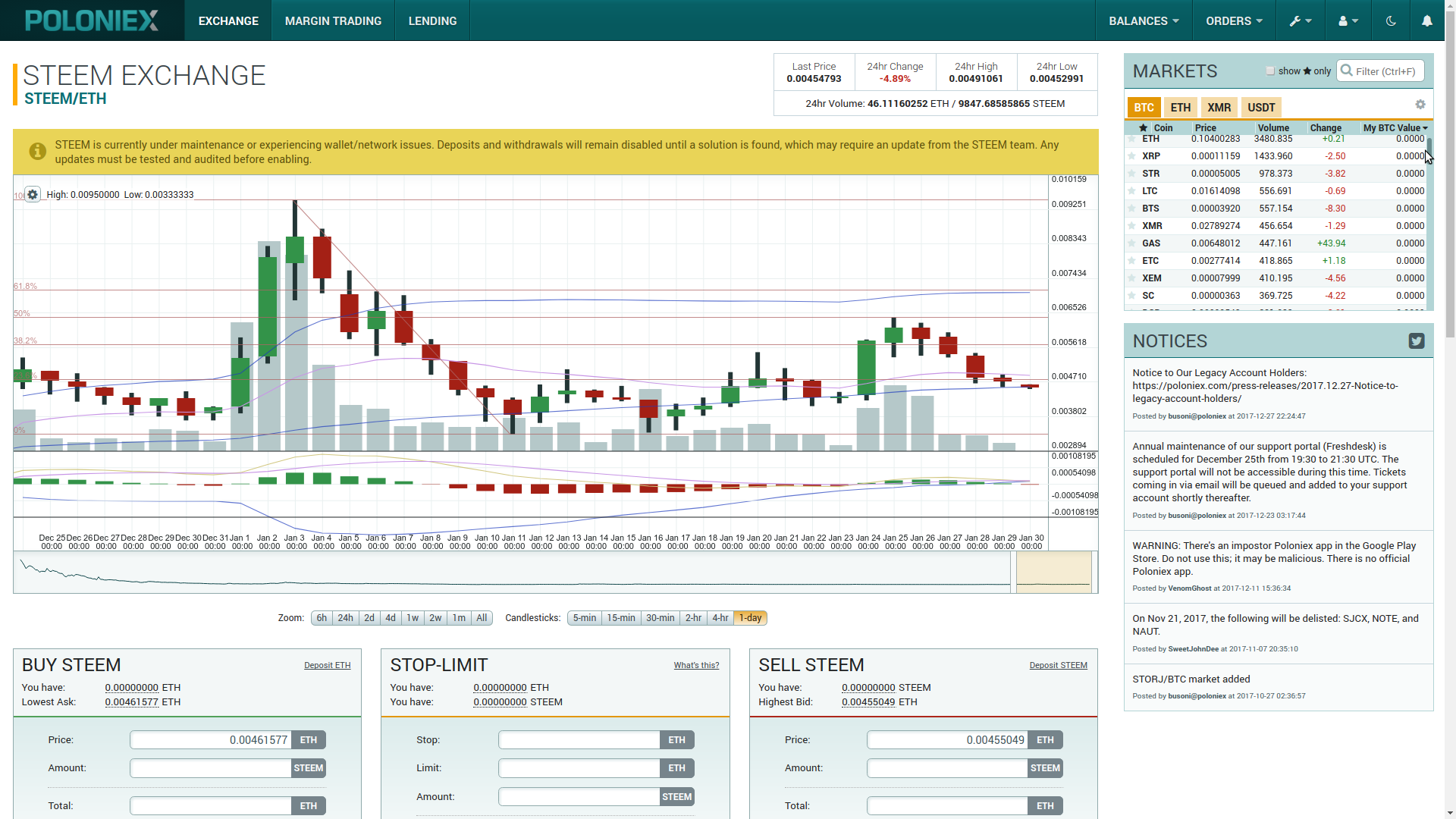Viewport: 1456px width, 819px height.
Task: Set chart zoom to 24h
Action: click(346, 618)
